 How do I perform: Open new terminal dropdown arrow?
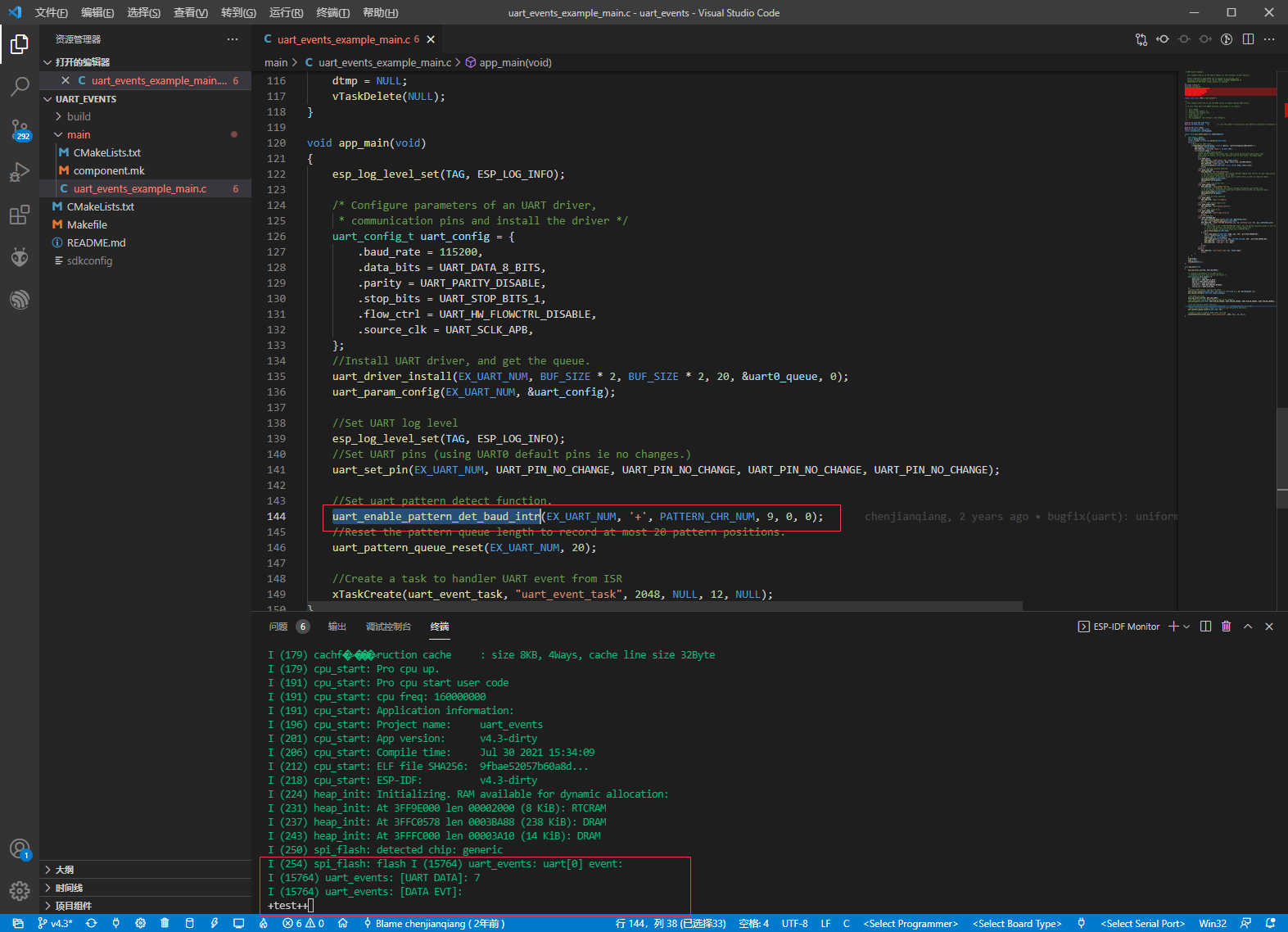1186,627
